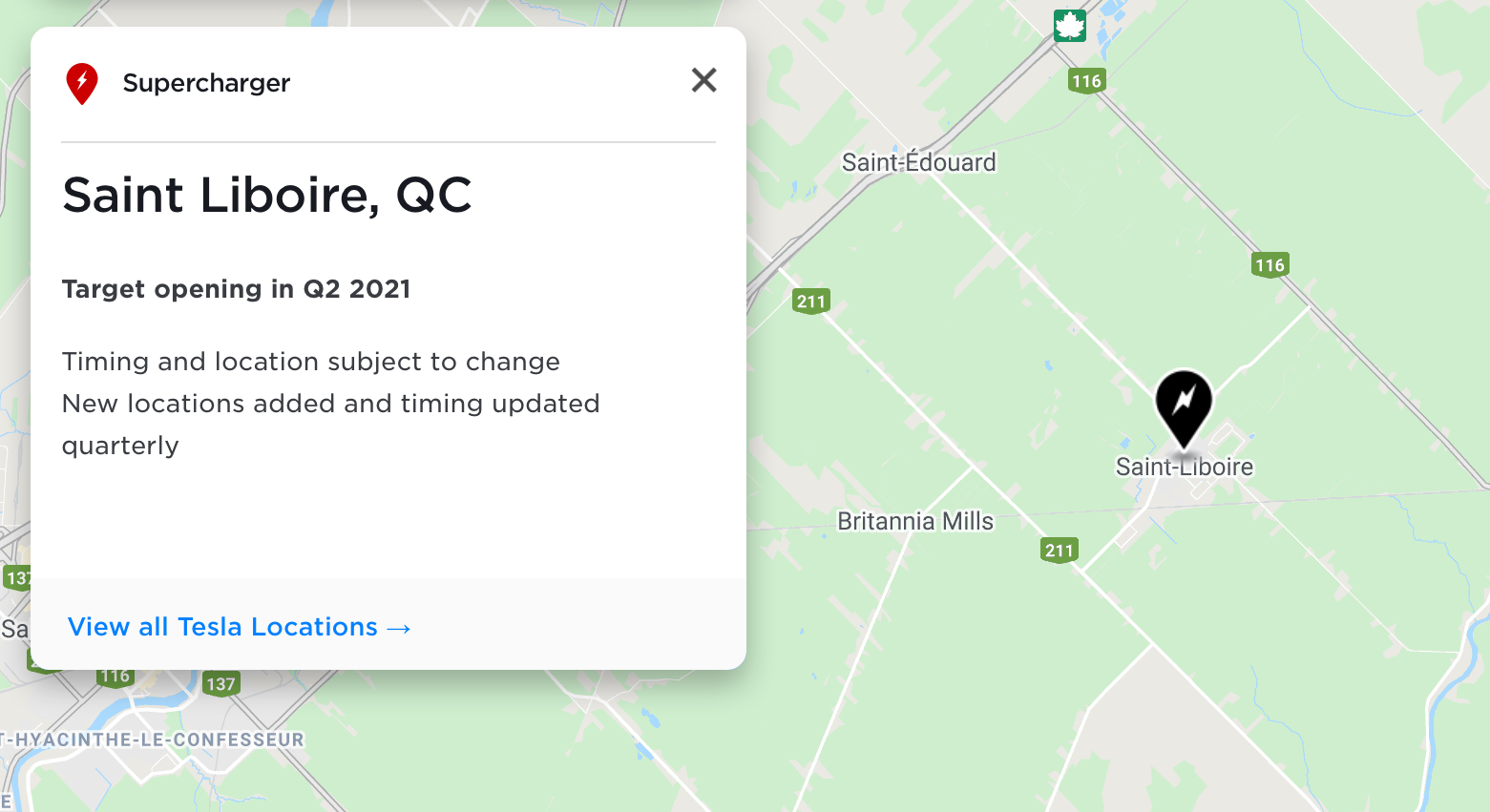The width and height of the screenshot is (1490, 812).
Task: Close the Saint Liboire Supercharger info card
Action: (x=703, y=80)
